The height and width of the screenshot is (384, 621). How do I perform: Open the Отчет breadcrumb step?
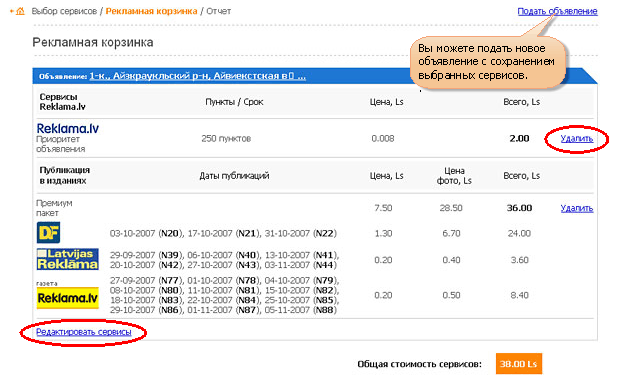[x=219, y=11]
